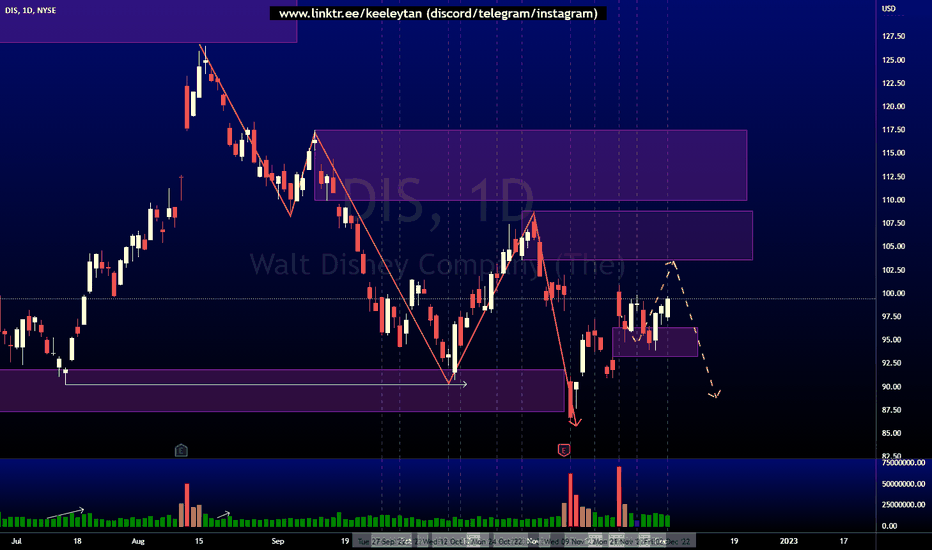
Task: Click the 25000000.00 volume axis label
Action: pos(903,505)
